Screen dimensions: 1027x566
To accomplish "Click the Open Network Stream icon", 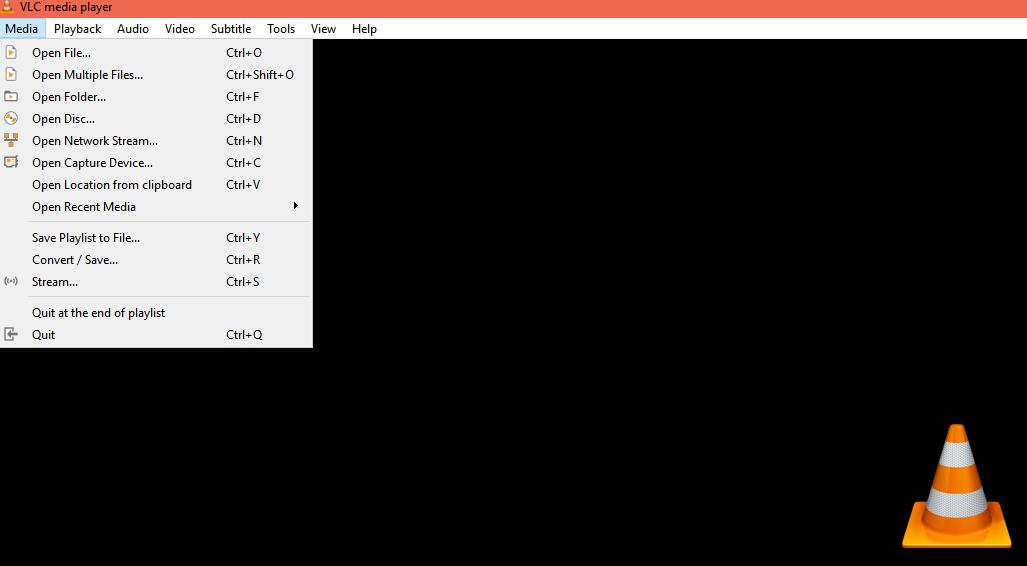I will [x=10, y=140].
